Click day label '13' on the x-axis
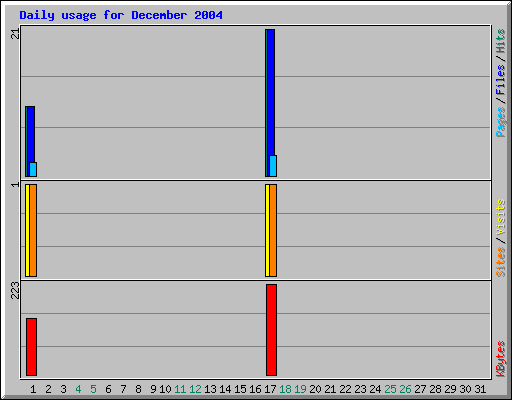The width and height of the screenshot is (512, 400). point(210,389)
